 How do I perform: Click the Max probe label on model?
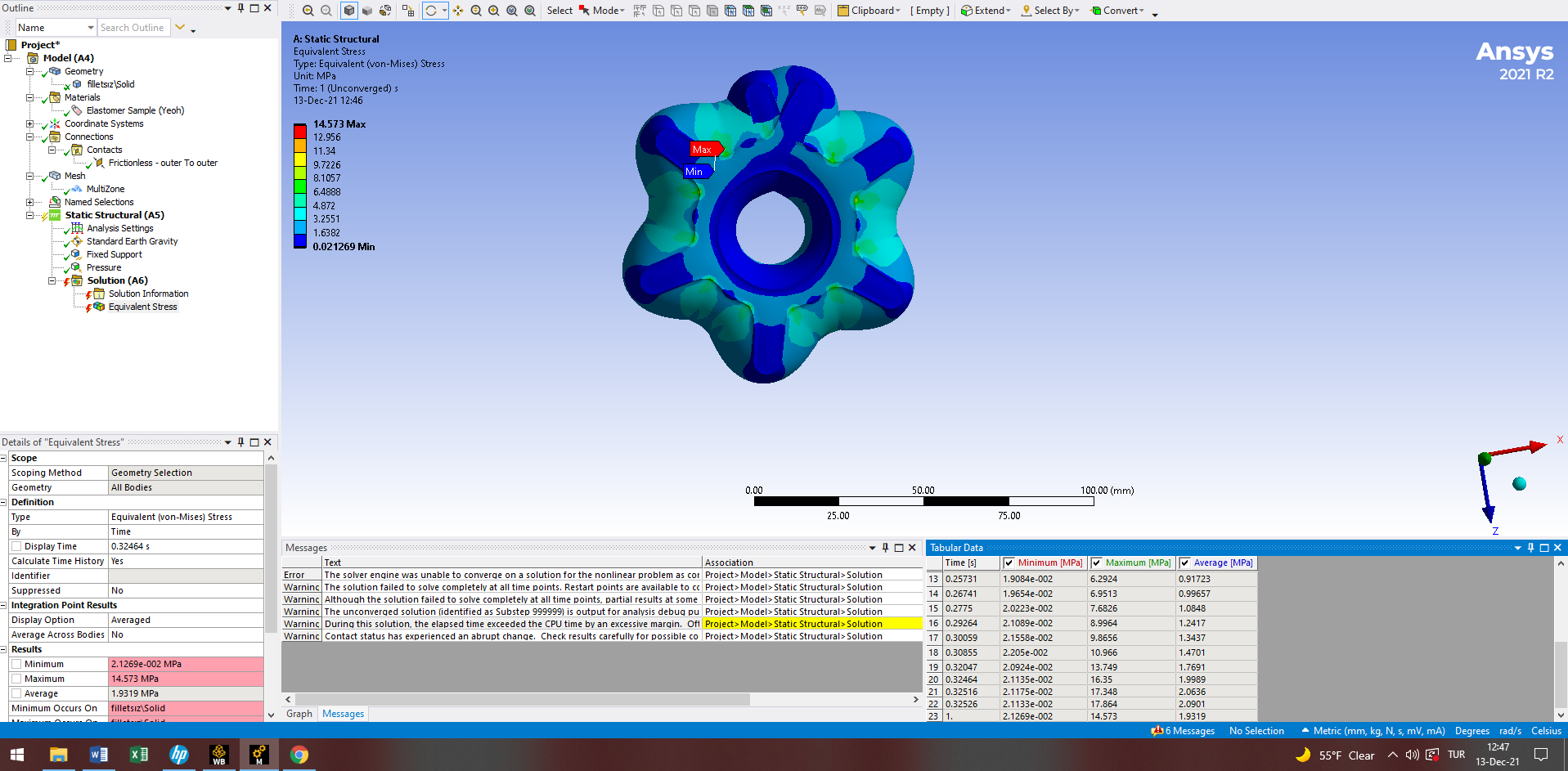(703, 150)
